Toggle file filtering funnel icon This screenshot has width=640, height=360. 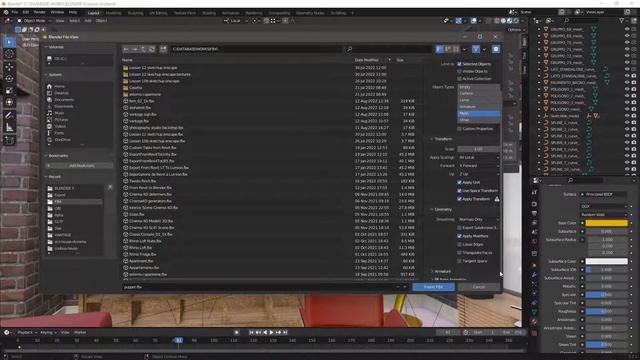click(x=476, y=49)
